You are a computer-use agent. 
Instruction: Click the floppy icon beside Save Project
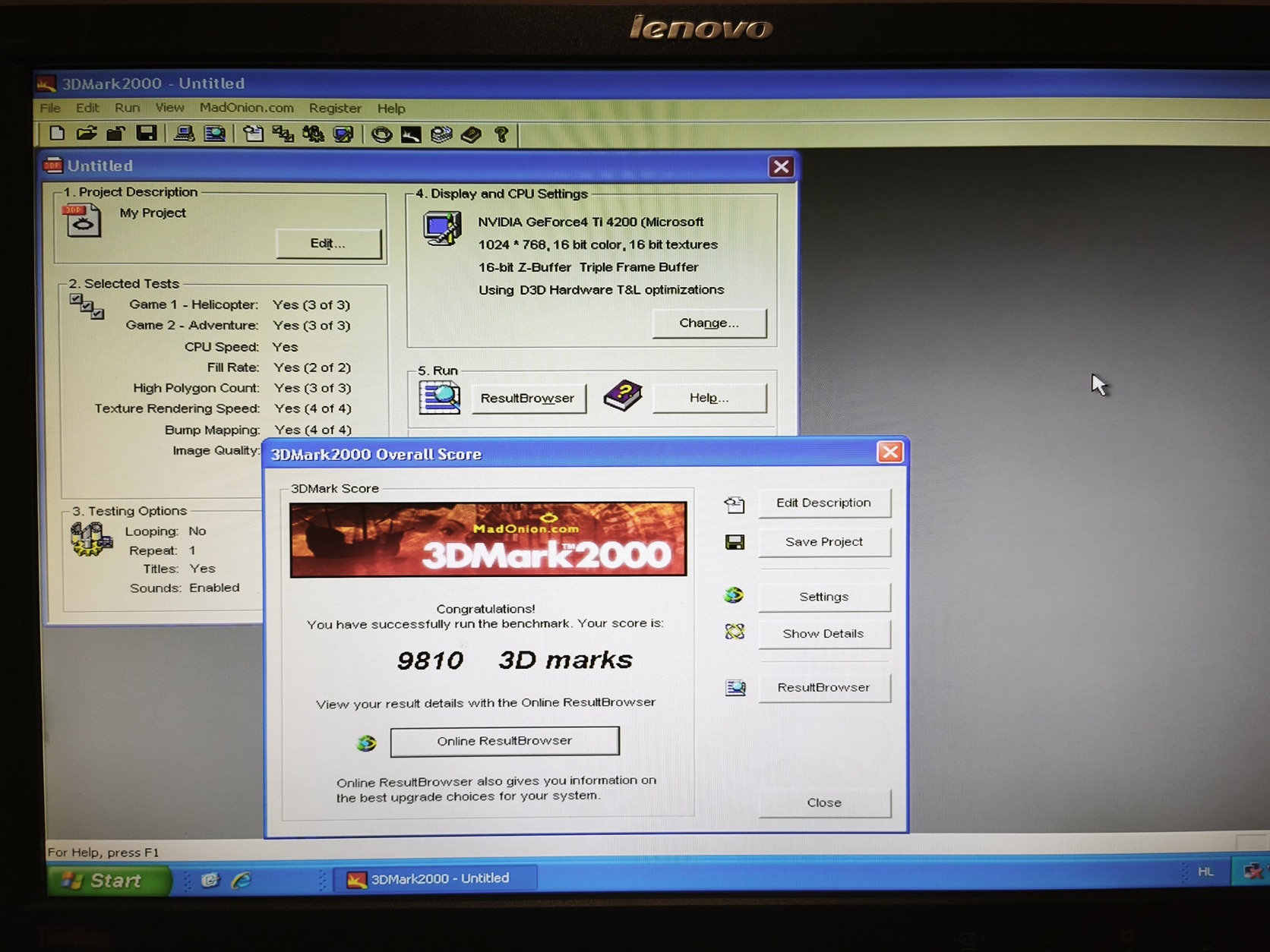pyautogui.click(x=735, y=542)
